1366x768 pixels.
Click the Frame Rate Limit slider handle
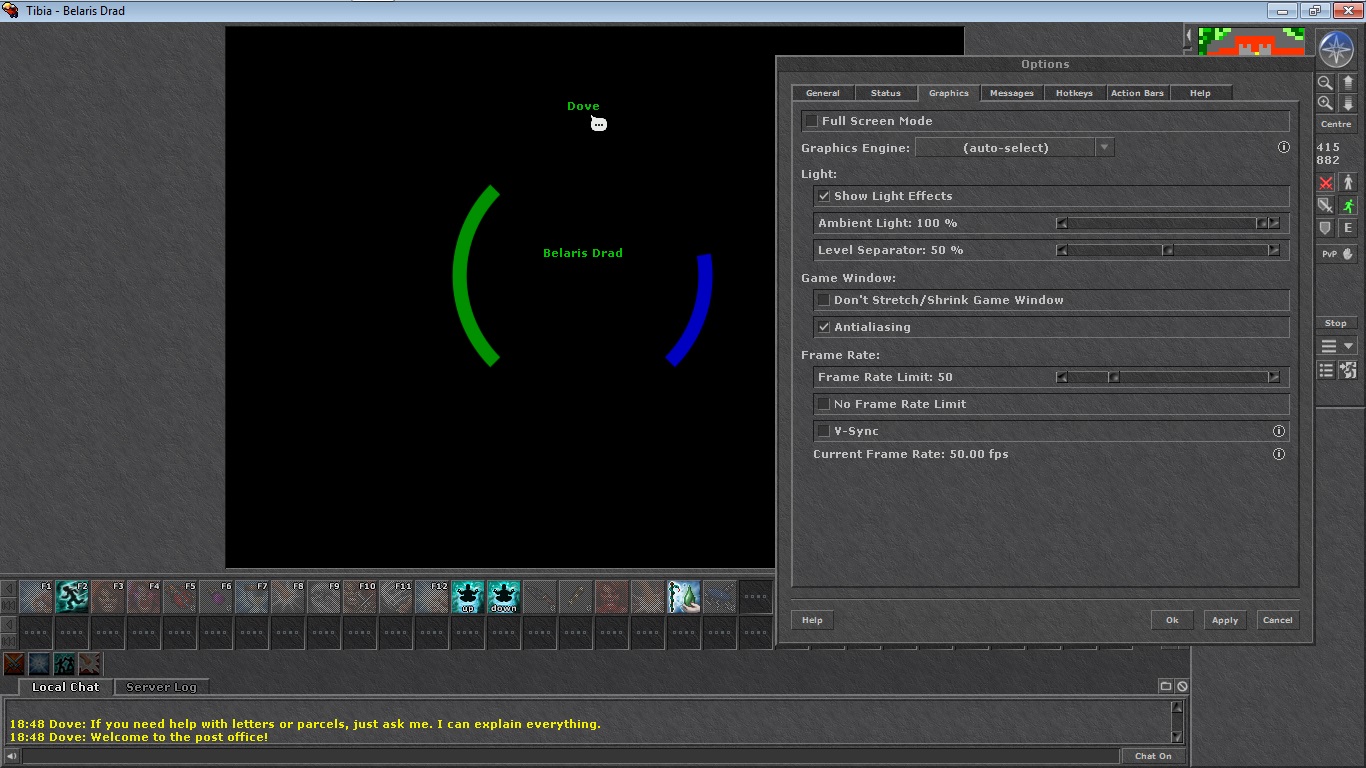[x=1113, y=377]
